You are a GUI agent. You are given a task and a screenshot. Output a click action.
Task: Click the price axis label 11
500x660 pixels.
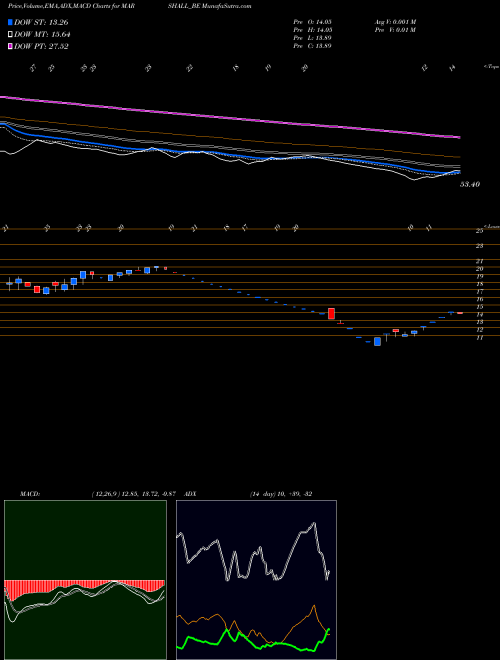coord(479,337)
